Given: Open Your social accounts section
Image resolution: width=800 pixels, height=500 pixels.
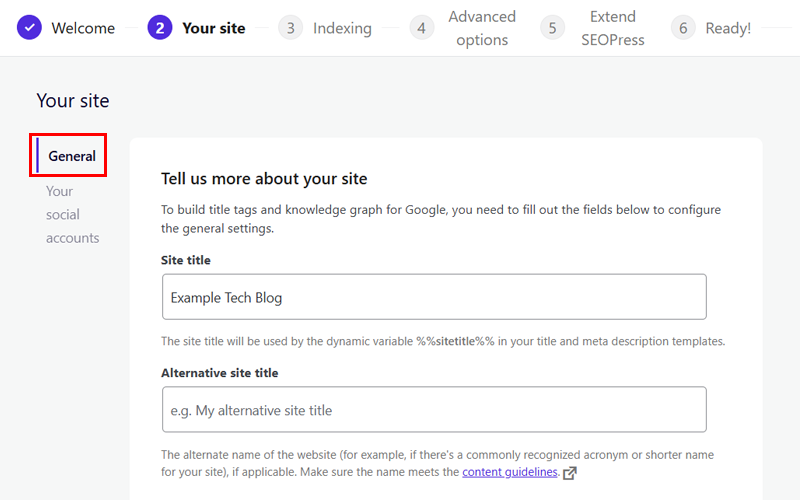Looking at the screenshot, I should pos(72,214).
